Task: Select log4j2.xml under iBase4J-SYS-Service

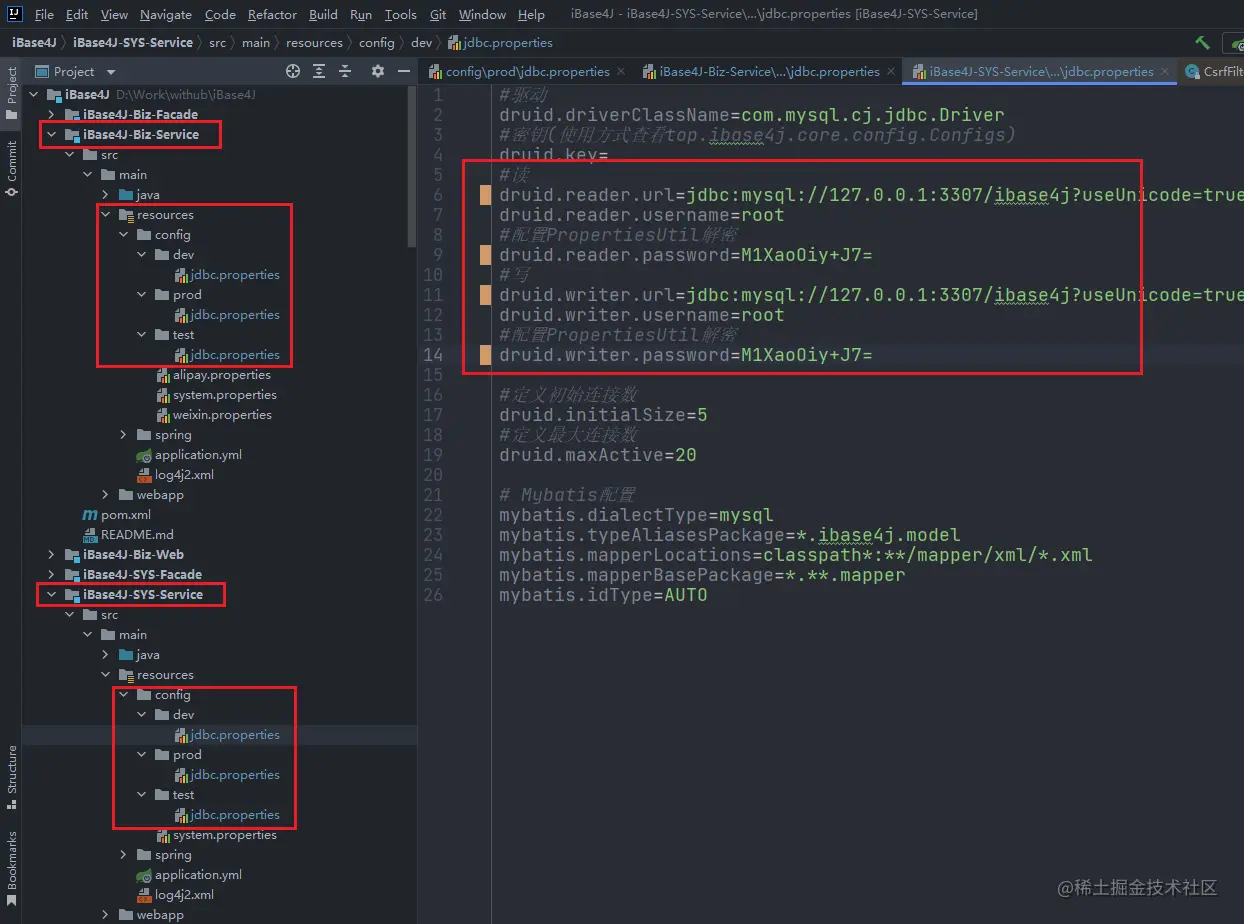Action: [x=184, y=895]
